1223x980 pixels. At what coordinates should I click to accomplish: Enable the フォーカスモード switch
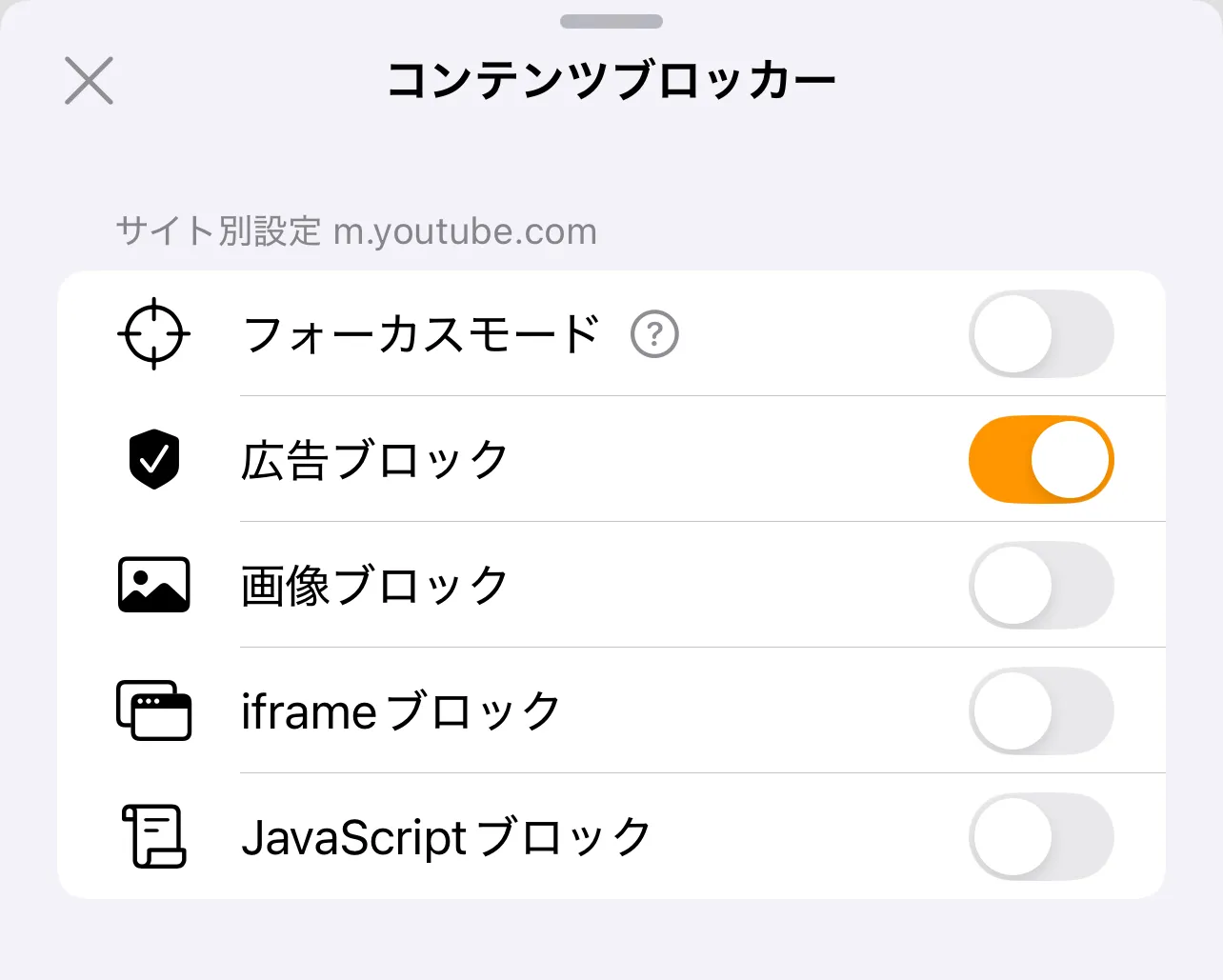point(1041,334)
